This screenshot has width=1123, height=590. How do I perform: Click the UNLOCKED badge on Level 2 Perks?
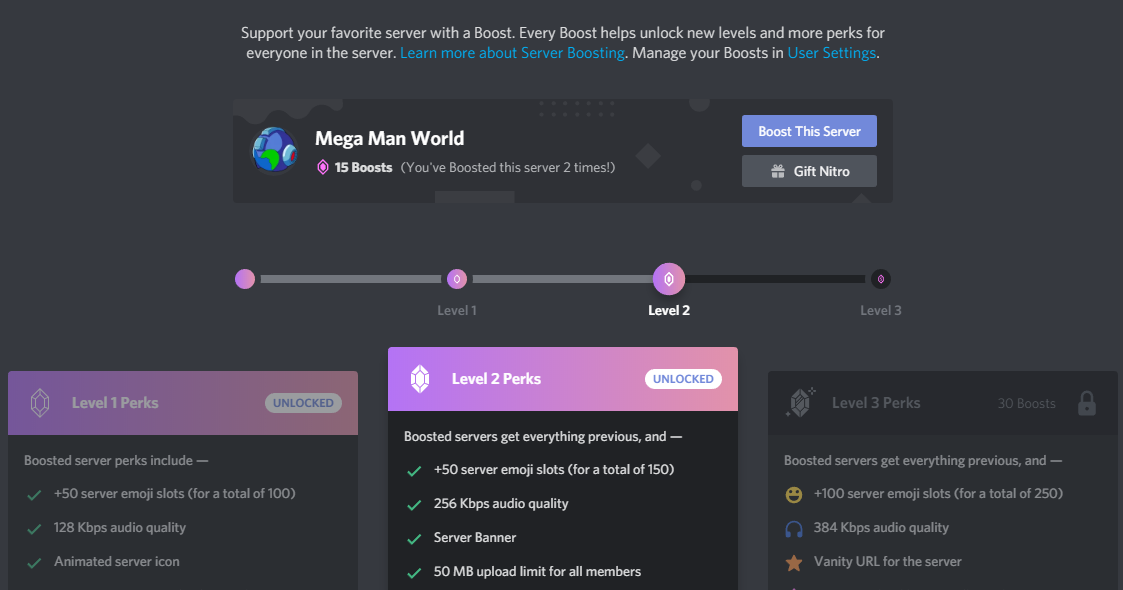683,379
